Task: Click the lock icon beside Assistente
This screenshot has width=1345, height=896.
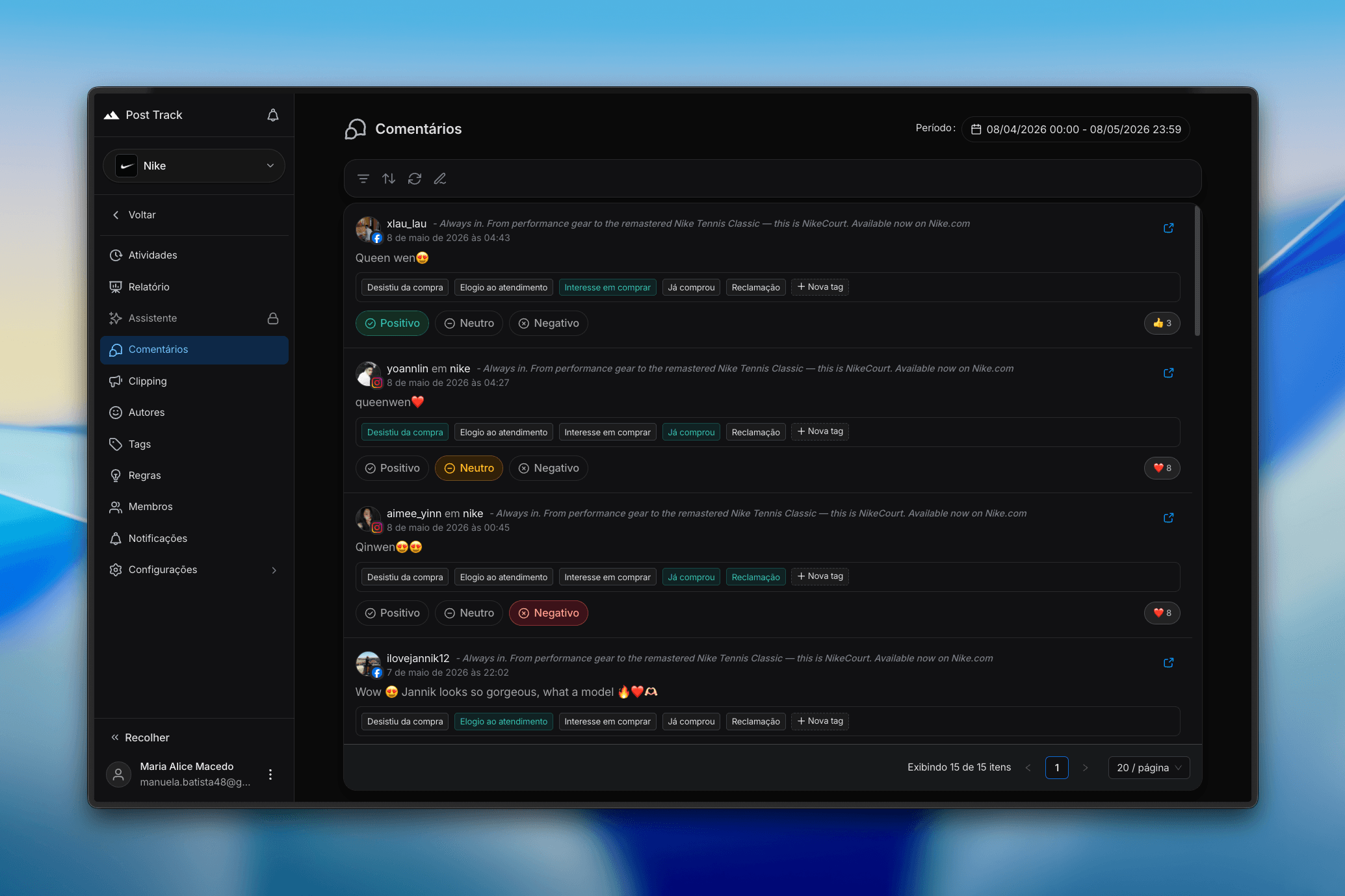Action: point(273,318)
